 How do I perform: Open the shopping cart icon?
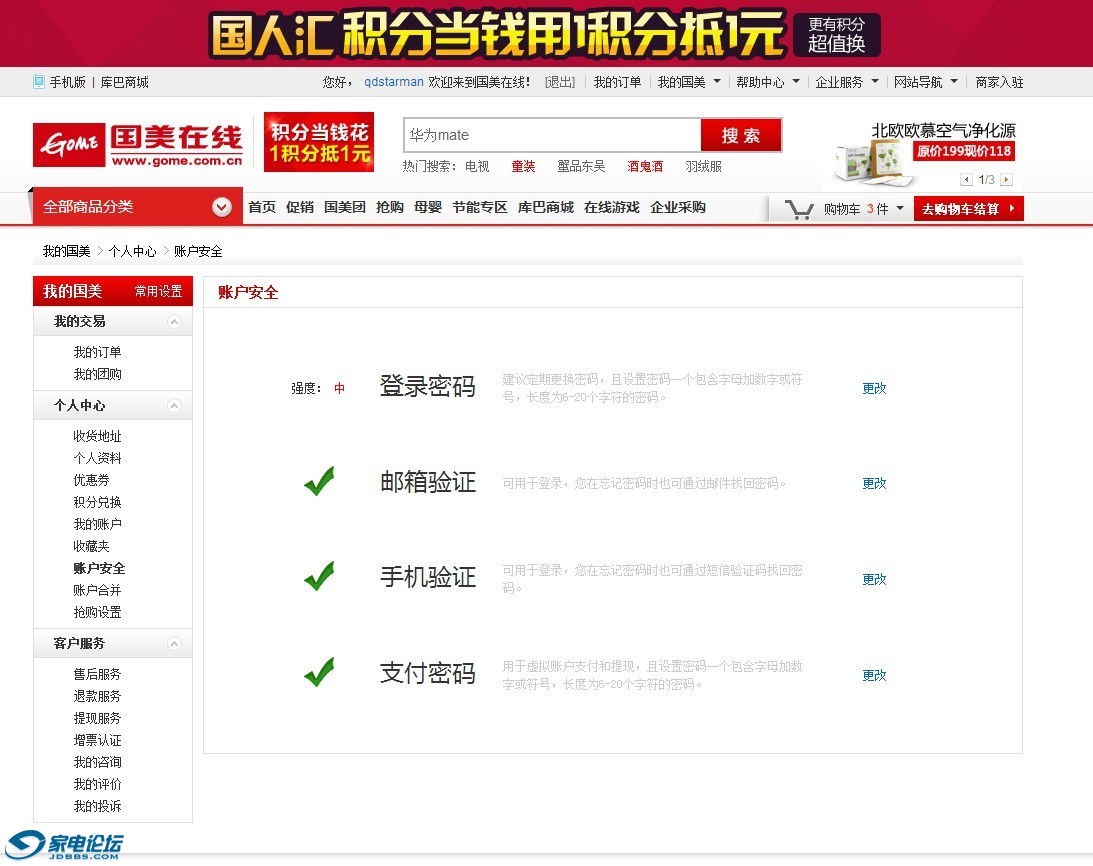pos(799,208)
